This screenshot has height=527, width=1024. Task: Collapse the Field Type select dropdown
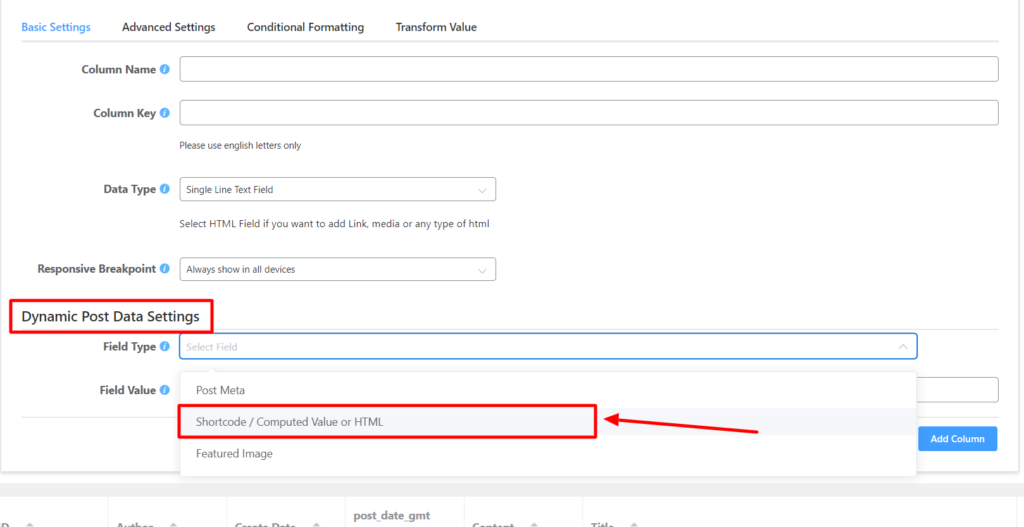[902, 347]
